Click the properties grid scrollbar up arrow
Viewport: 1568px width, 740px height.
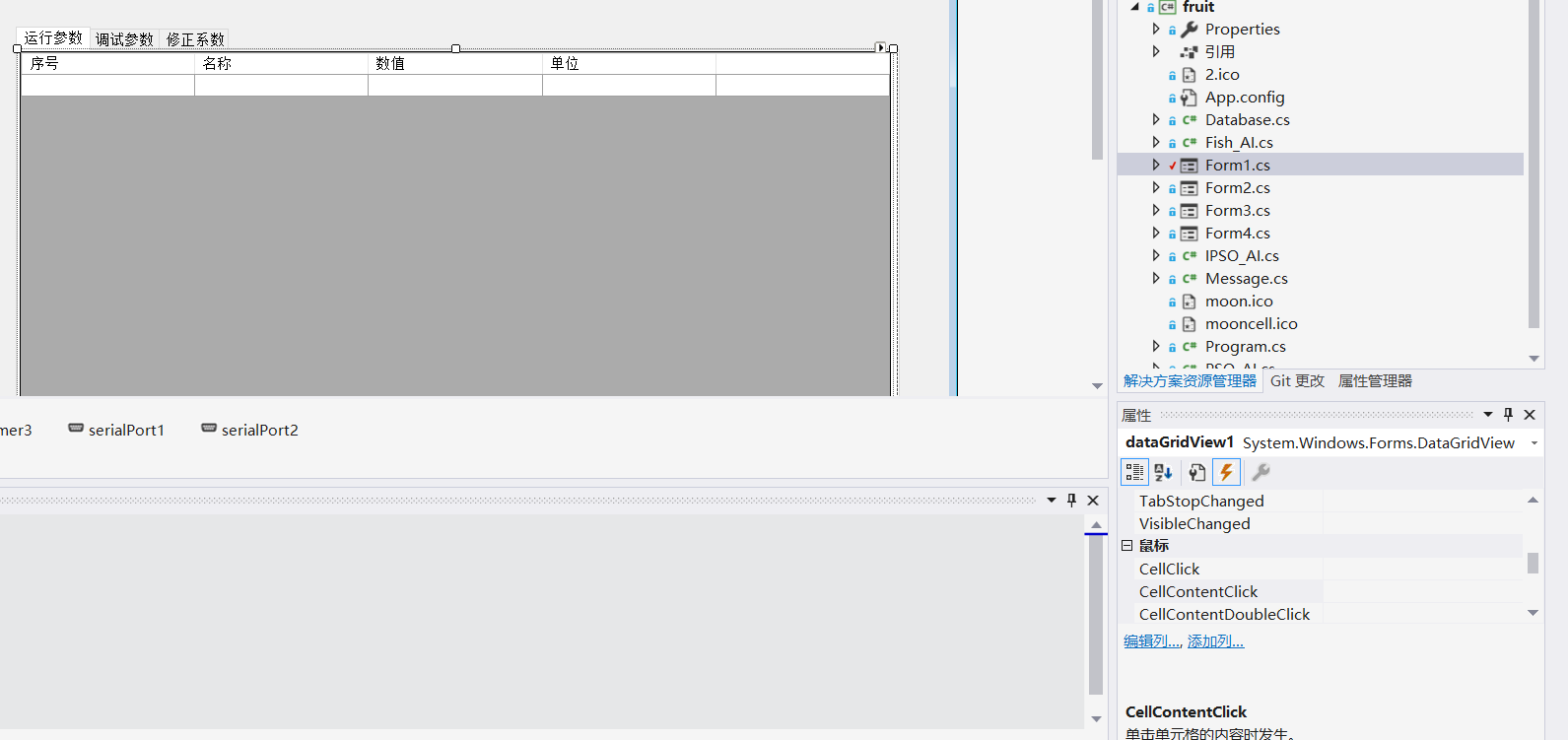[1533, 501]
